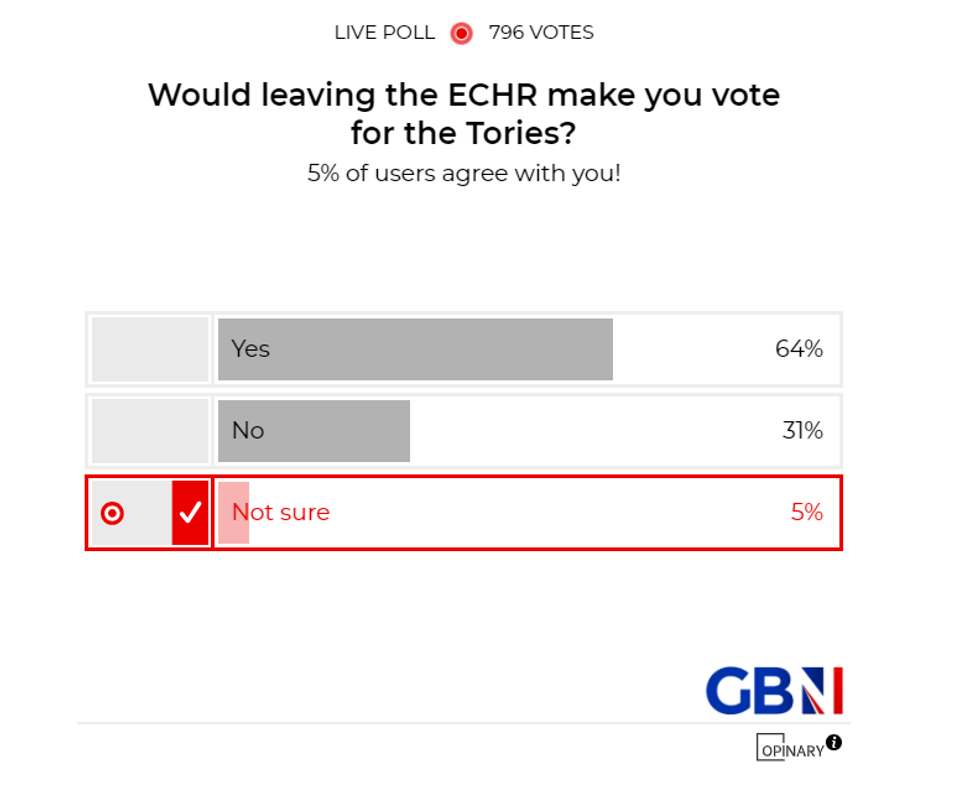Click the Opinary logo below the poll
Viewport: 980px width, 810px height.
(x=791, y=749)
